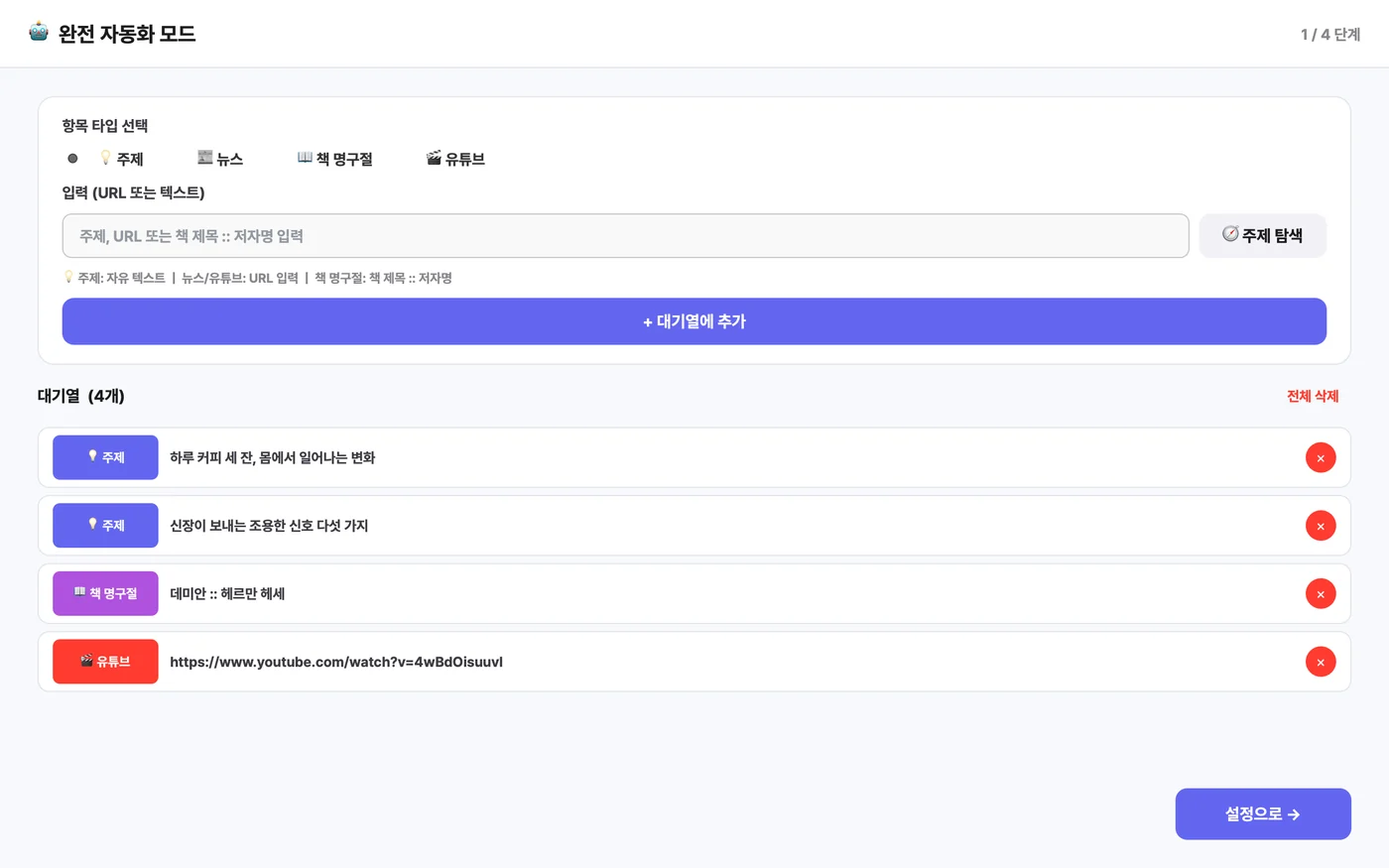Viewport: 1389px width, 868px height.
Task: Click the 주제 badge on the 하루 커피 row
Action: [x=105, y=457]
